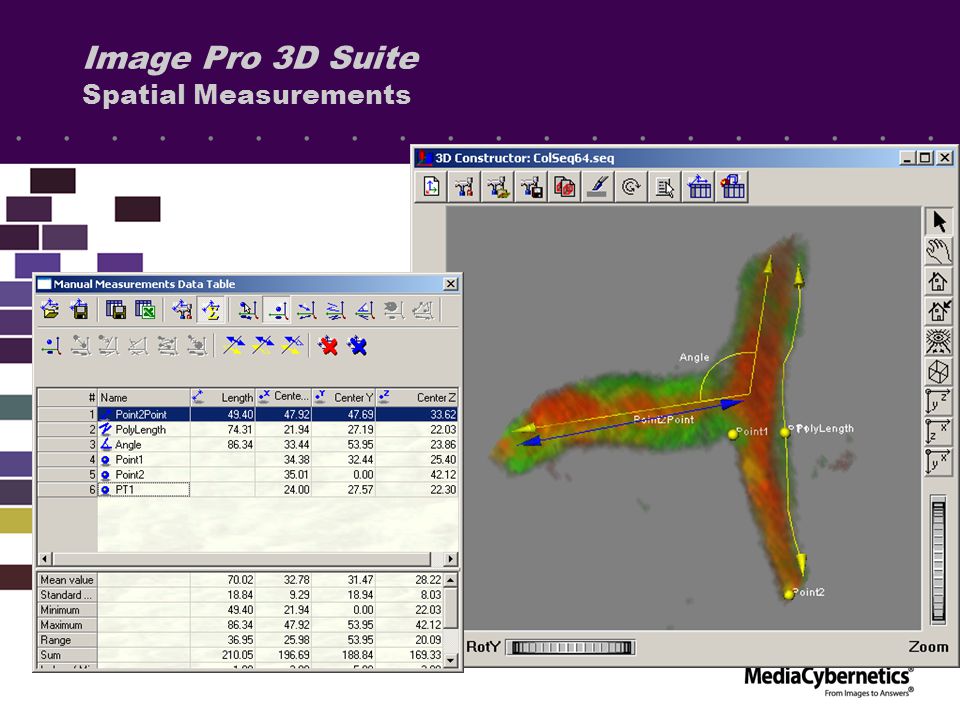Image resolution: width=960 pixels, height=720 pixels.
Task: Click the Mean value row label
Action: coord(67,580)
